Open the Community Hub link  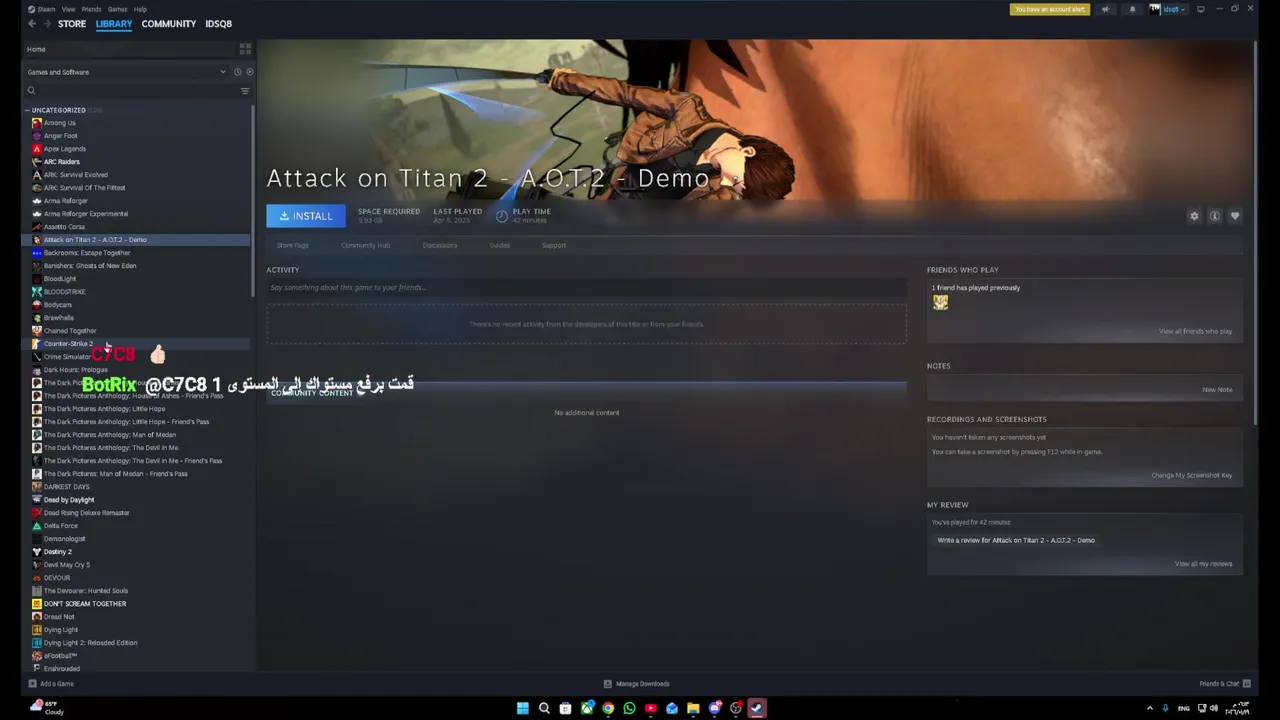point(366,245)
